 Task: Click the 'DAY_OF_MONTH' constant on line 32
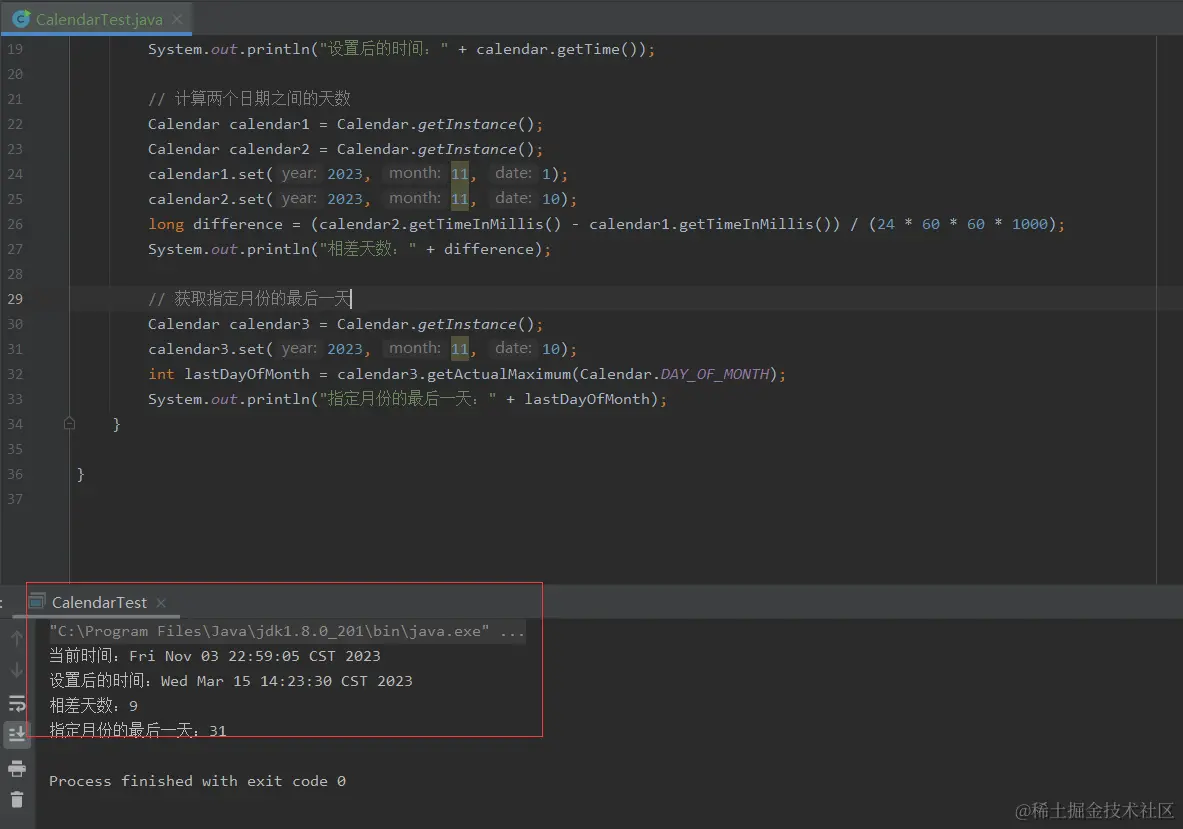[x=715, y=374]
